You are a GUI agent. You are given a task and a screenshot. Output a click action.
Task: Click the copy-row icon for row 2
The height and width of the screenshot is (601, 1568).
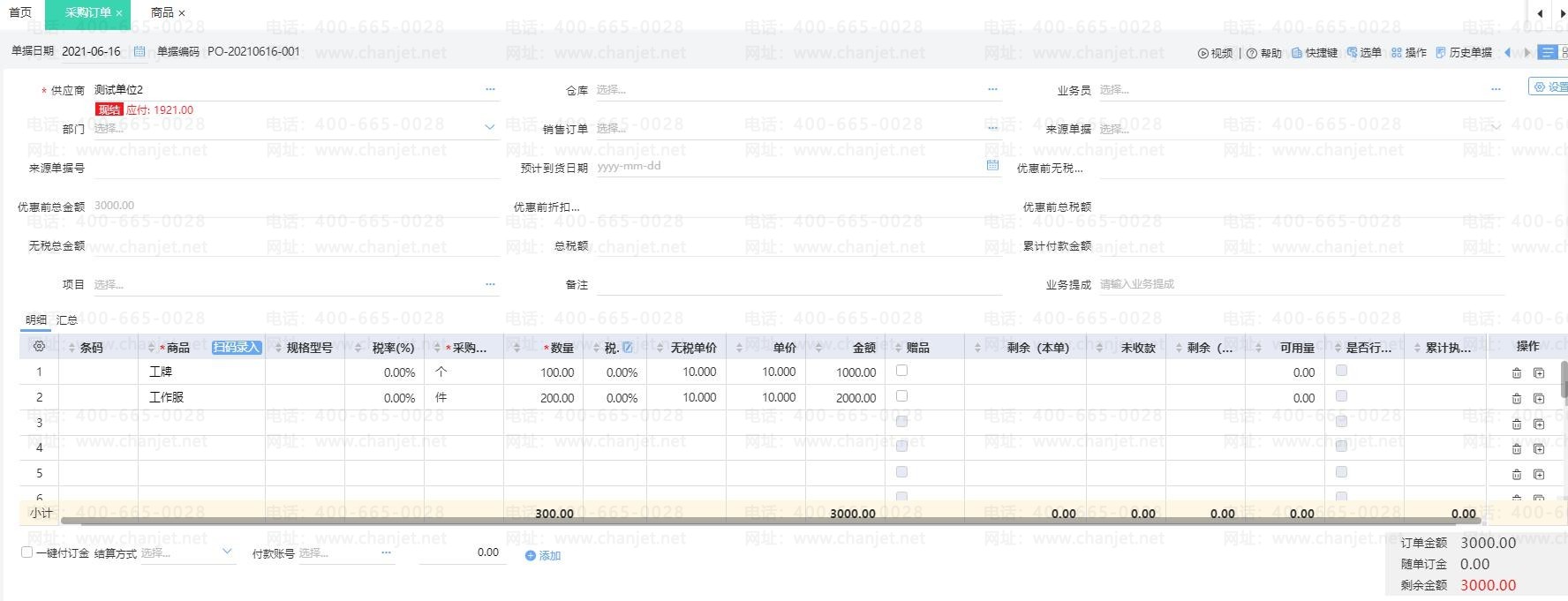[1538, 399]
